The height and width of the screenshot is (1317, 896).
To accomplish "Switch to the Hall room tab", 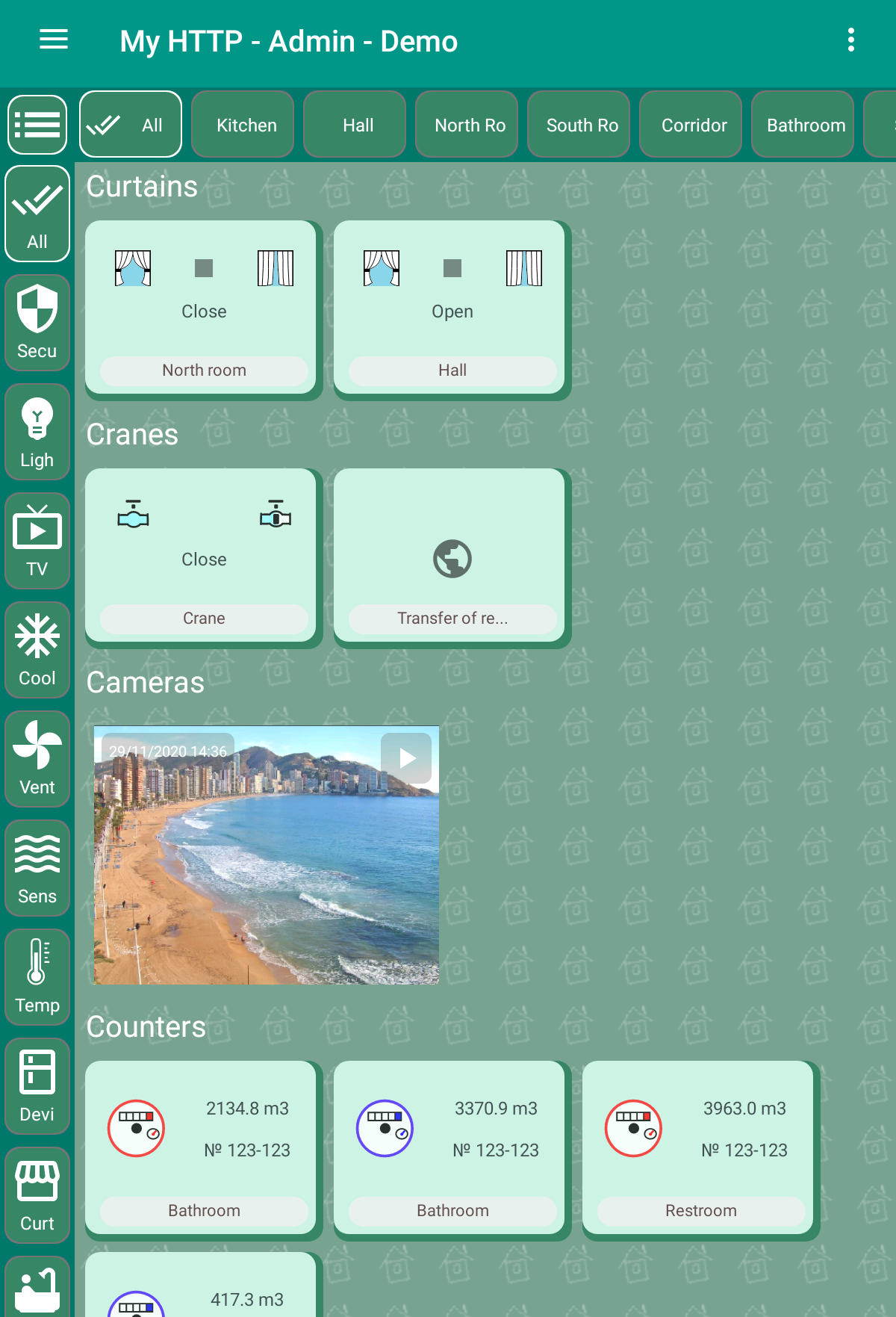I will 355,125.
